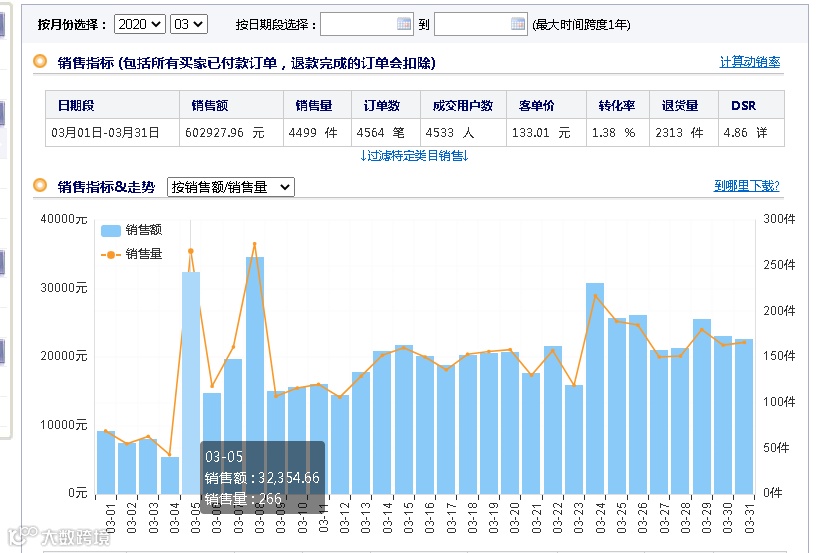Open the 到哪里下载? link

(x=747, y=186)
